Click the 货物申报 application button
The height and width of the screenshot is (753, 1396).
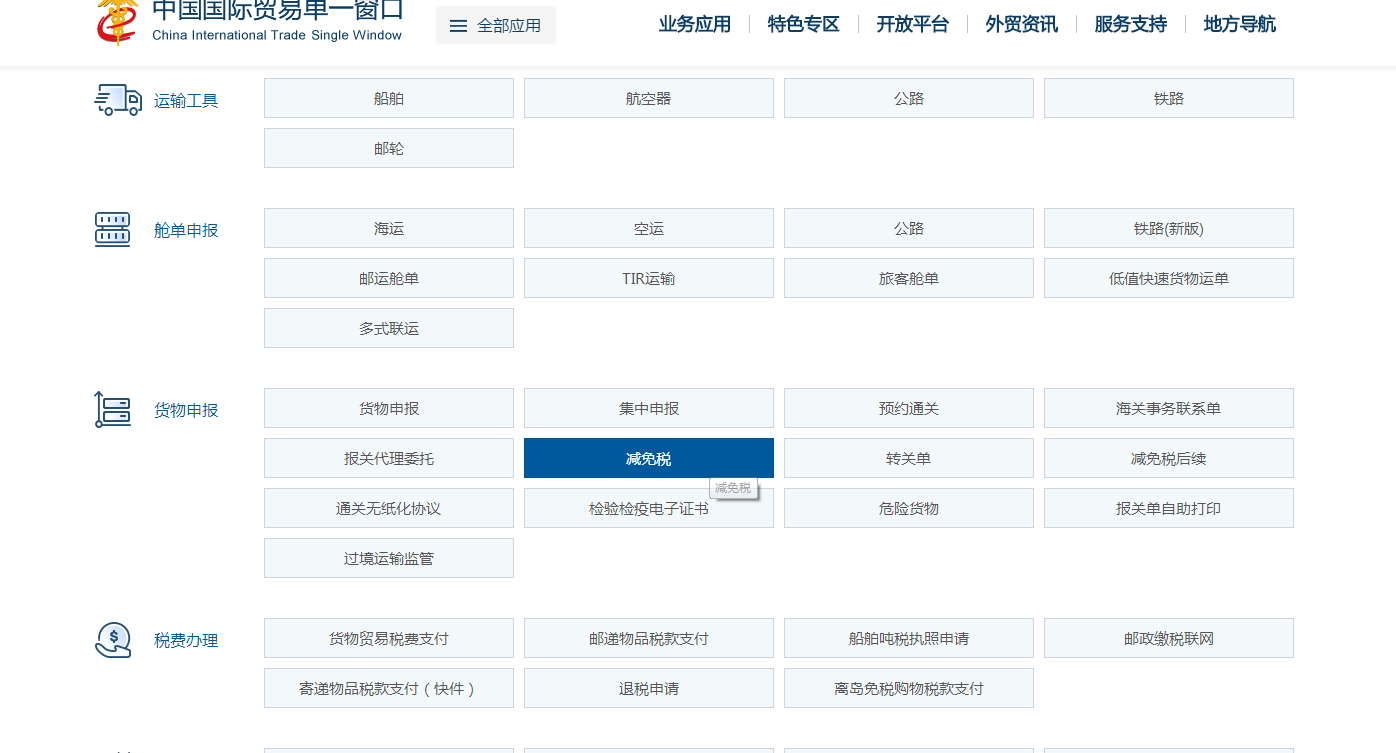click(x=389, y=408)
